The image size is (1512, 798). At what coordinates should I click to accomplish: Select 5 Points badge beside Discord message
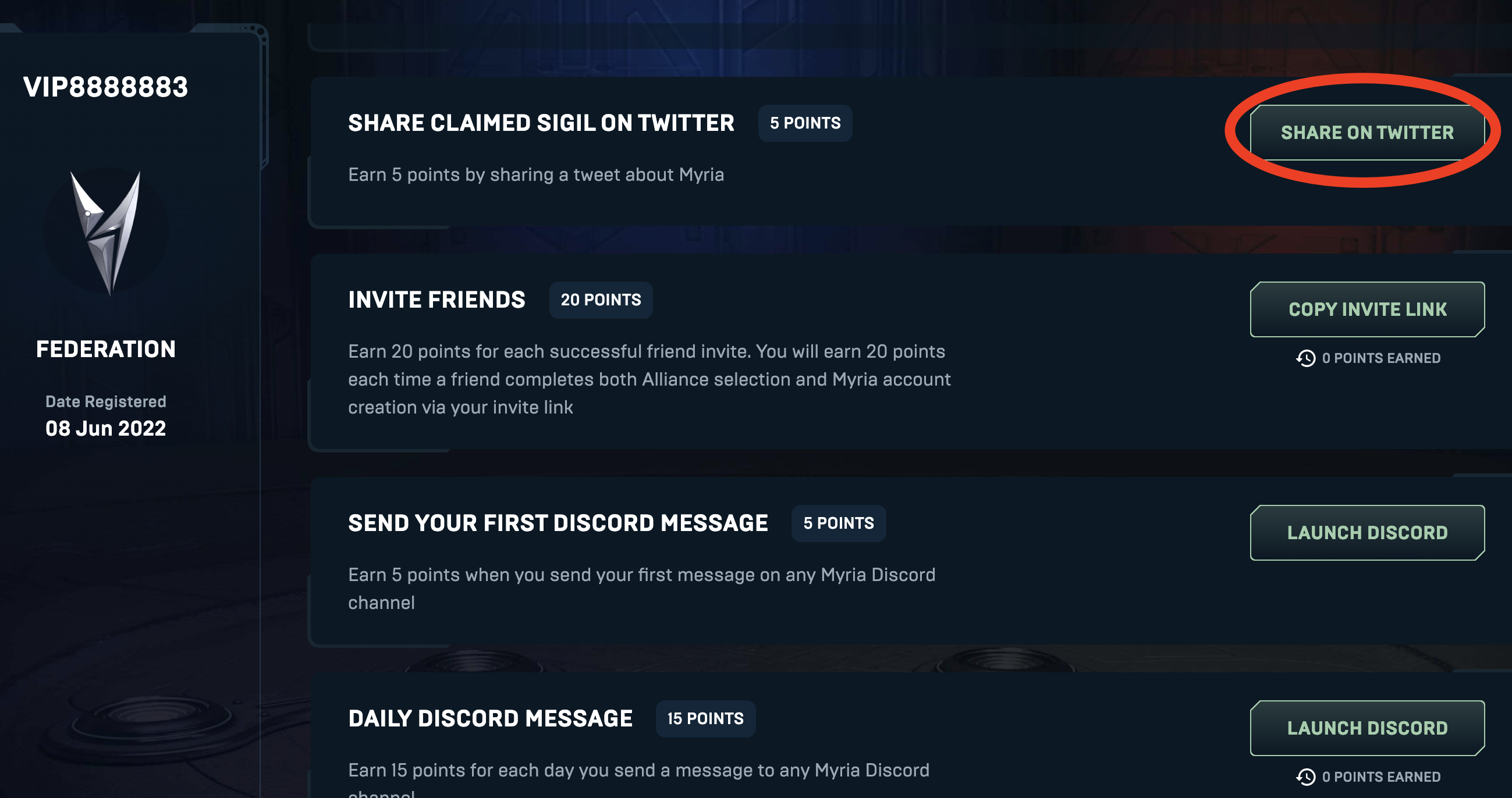(x=838, y=523)
